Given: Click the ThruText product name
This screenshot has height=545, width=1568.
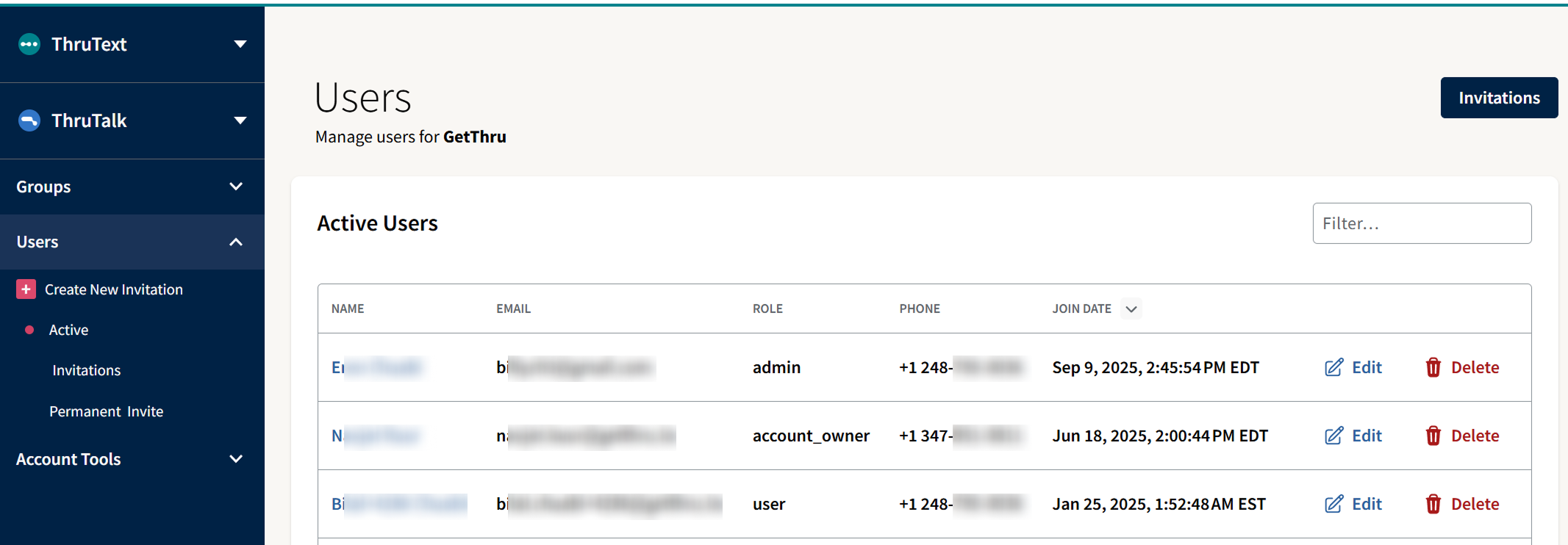Looking at the screenshot, I should [89, 44].
